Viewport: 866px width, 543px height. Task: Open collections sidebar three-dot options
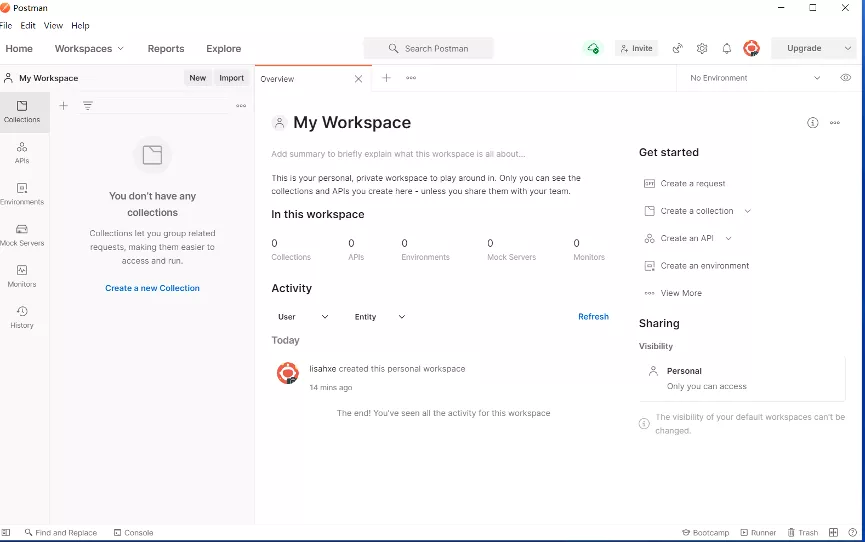point(241,106)
